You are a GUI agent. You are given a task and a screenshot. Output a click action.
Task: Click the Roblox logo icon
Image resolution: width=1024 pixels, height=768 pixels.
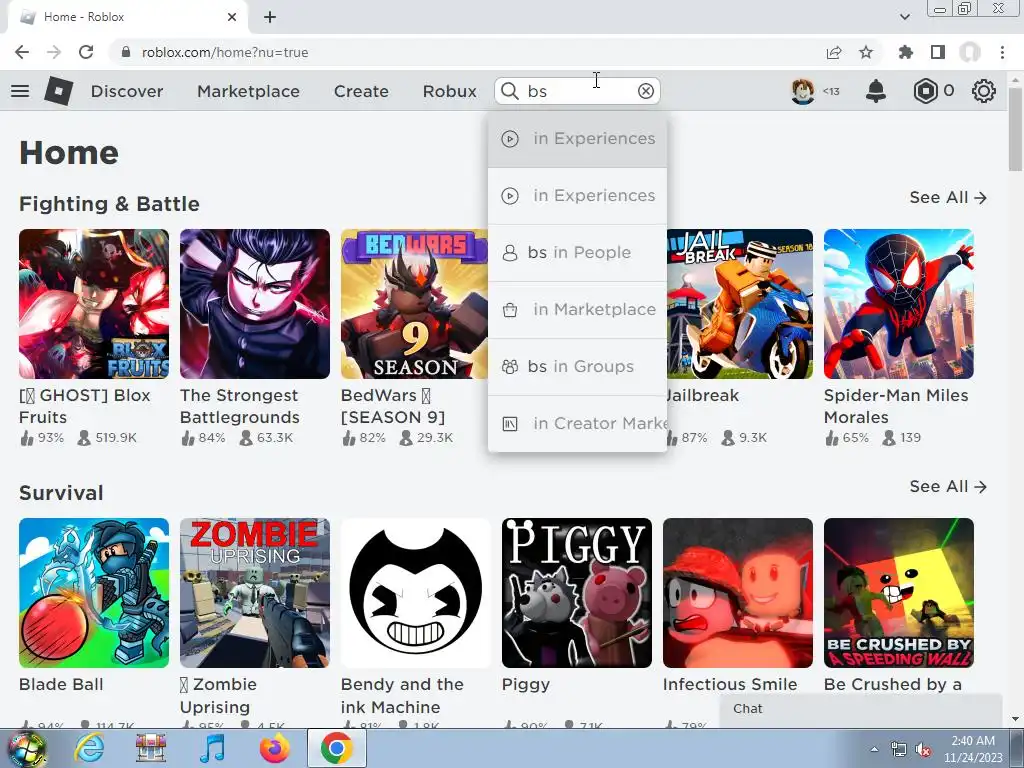(58, 91)
